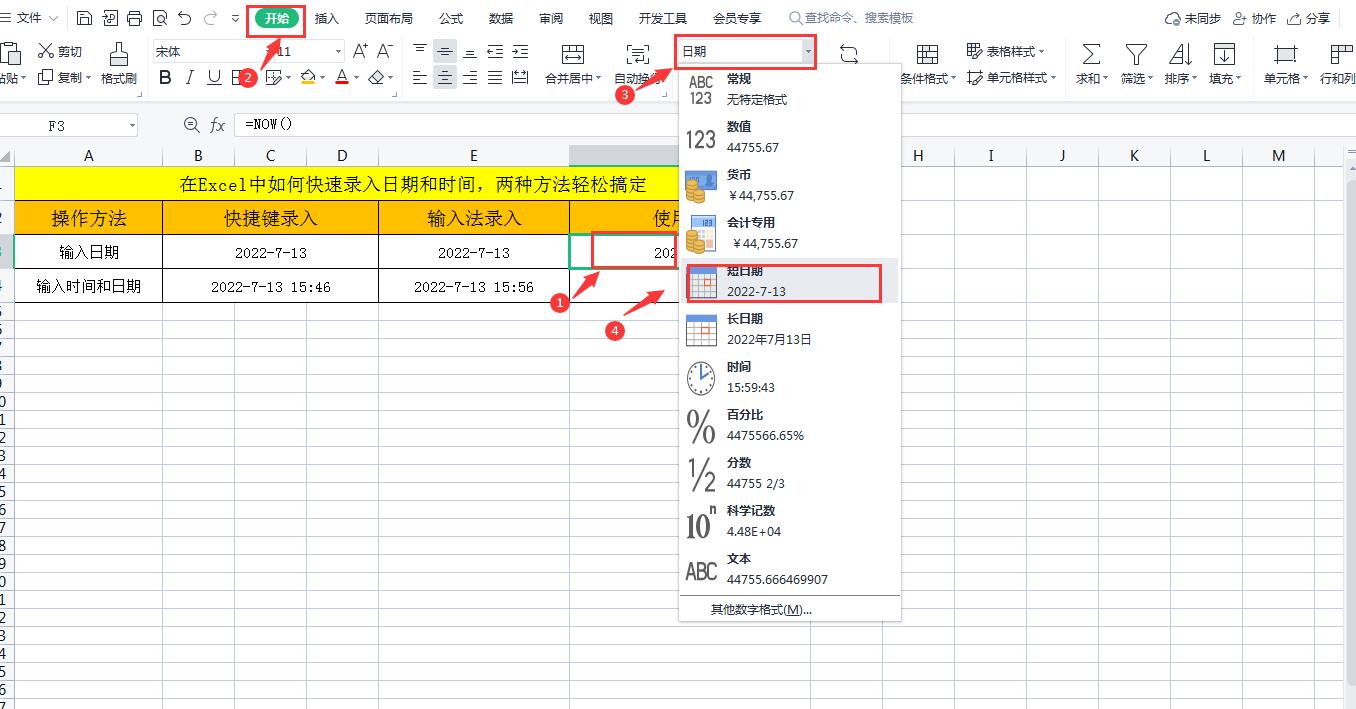Viewport: 1356px width, 709px height.
Task: Click the Conditional Format (条件格式) icon
Action: [928, 54]
